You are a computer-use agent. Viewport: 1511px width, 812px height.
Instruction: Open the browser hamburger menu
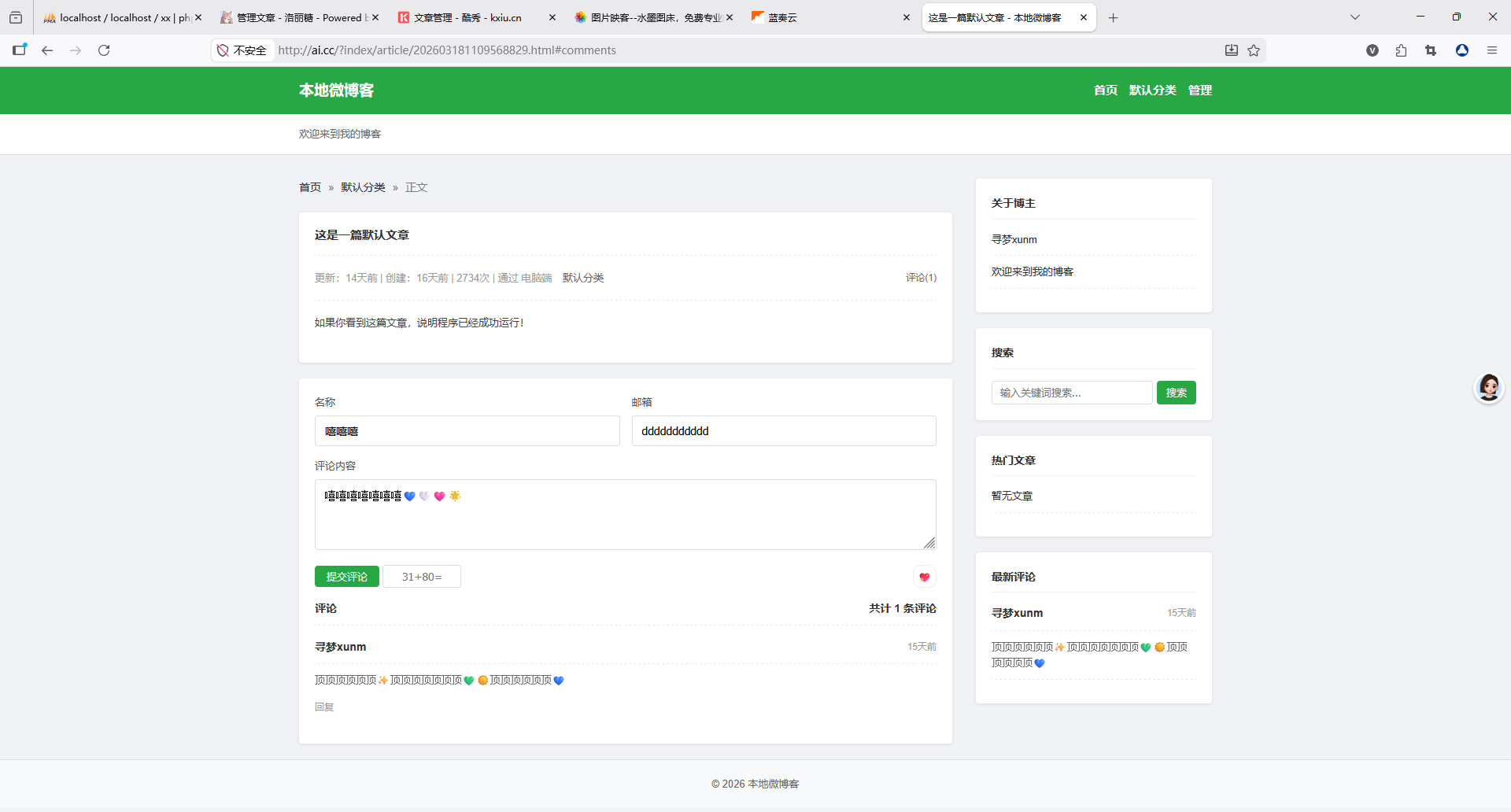1491,50
